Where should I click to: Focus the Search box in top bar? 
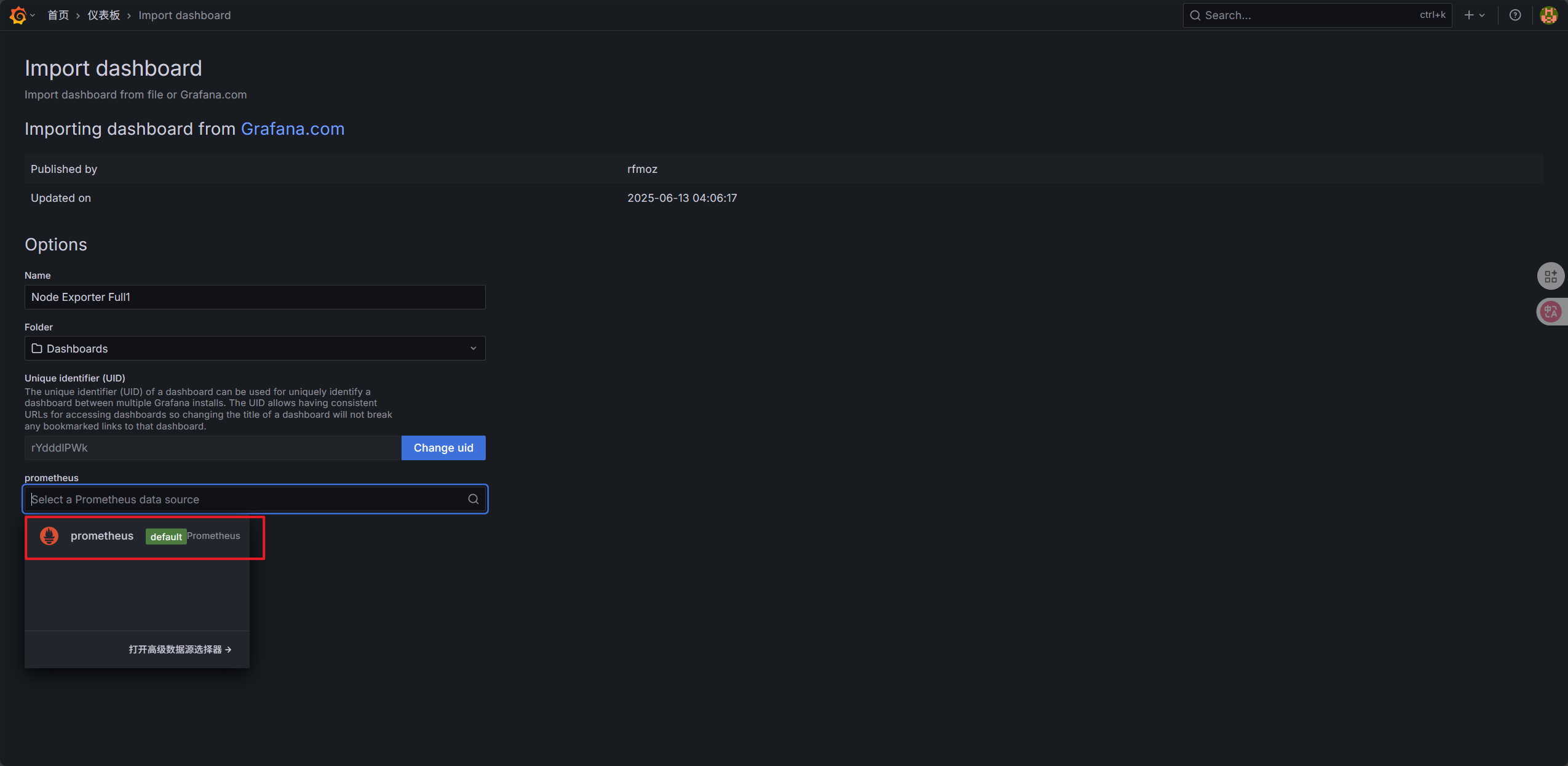1317,15
